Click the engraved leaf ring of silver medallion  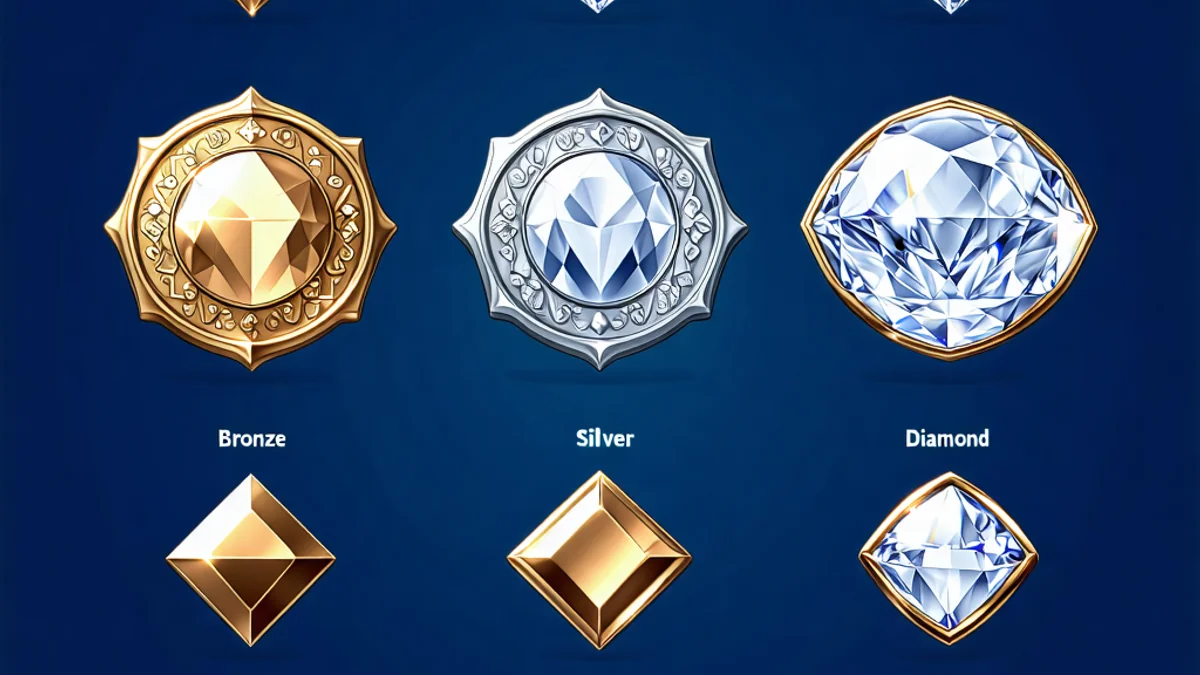pyautogui.click(x=600, y=138)
